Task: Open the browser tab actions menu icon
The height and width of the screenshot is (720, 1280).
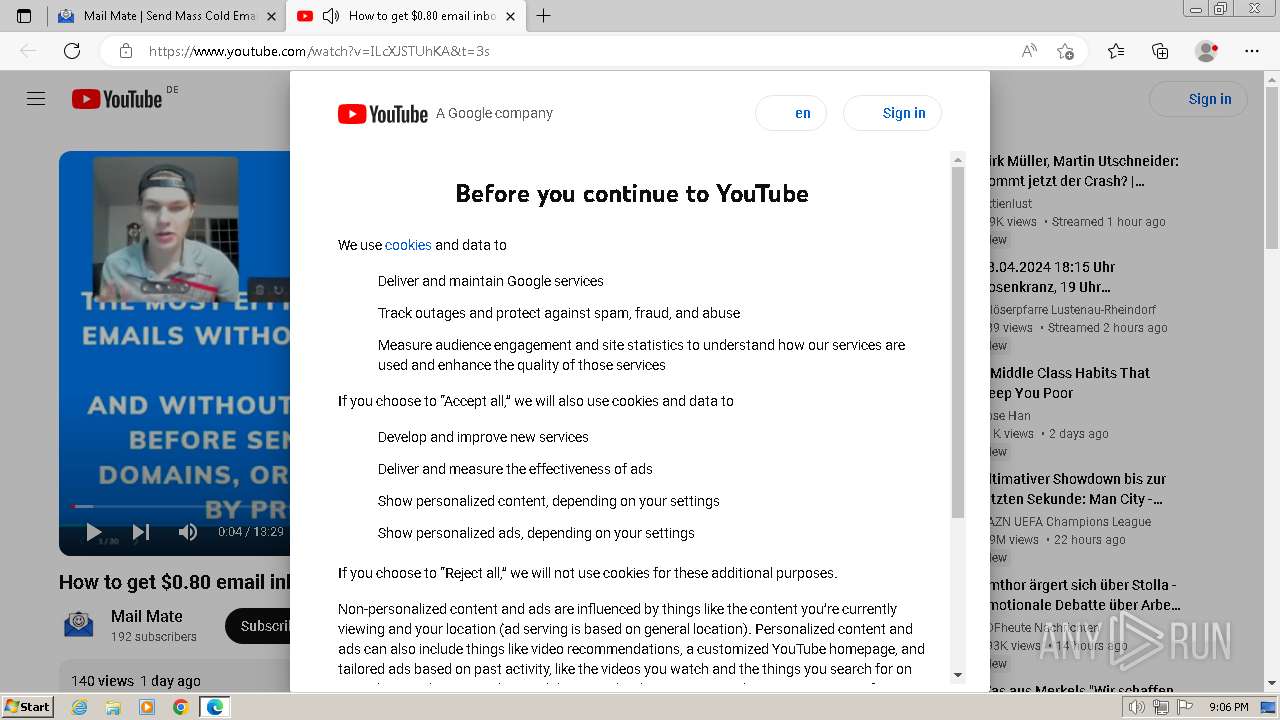Action: tap(24, 16)
